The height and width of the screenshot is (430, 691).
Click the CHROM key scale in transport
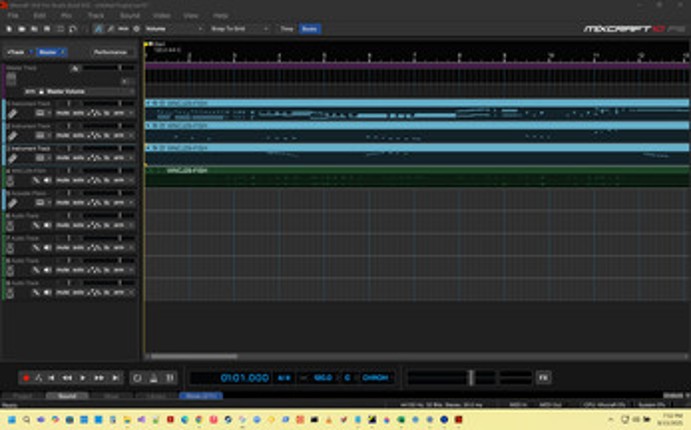tap(375, 378)
